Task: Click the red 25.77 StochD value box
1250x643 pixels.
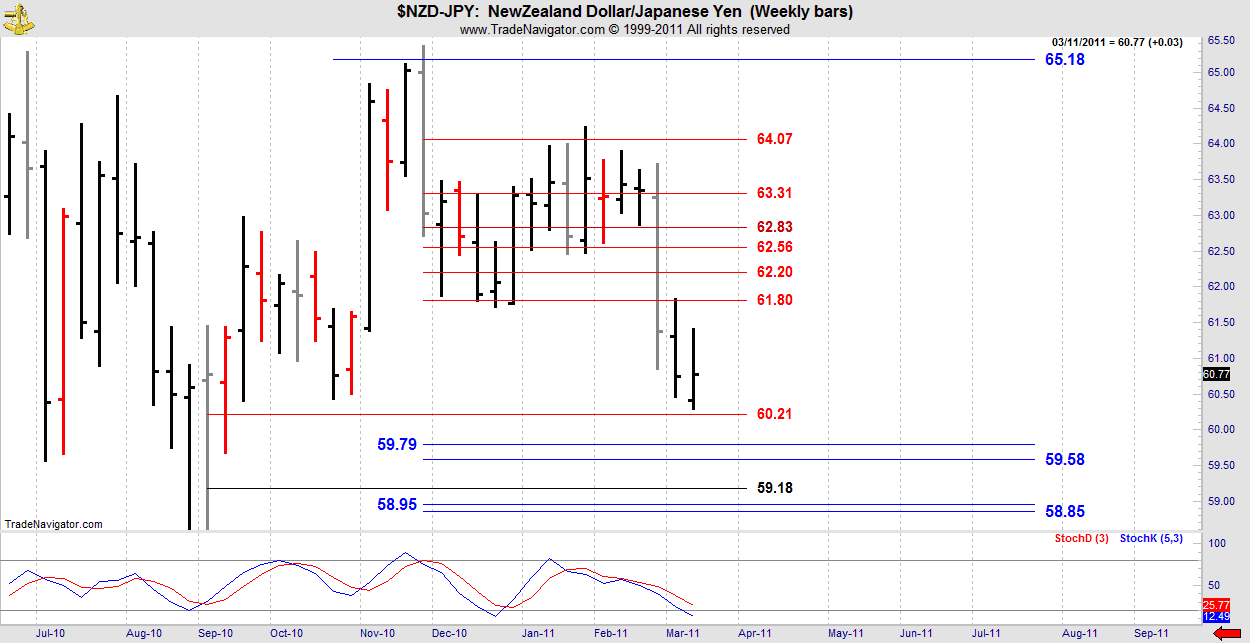Action: [1215, 605]
